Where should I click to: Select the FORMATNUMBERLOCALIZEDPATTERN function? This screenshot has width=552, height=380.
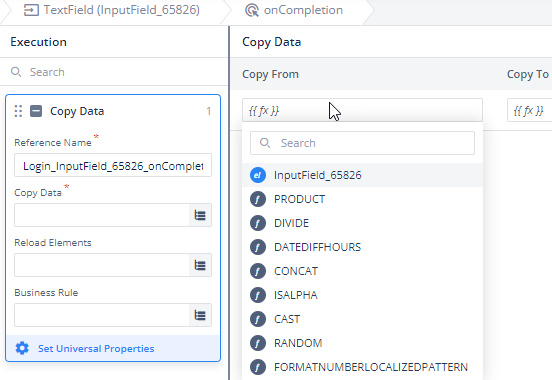pos(362,367)
